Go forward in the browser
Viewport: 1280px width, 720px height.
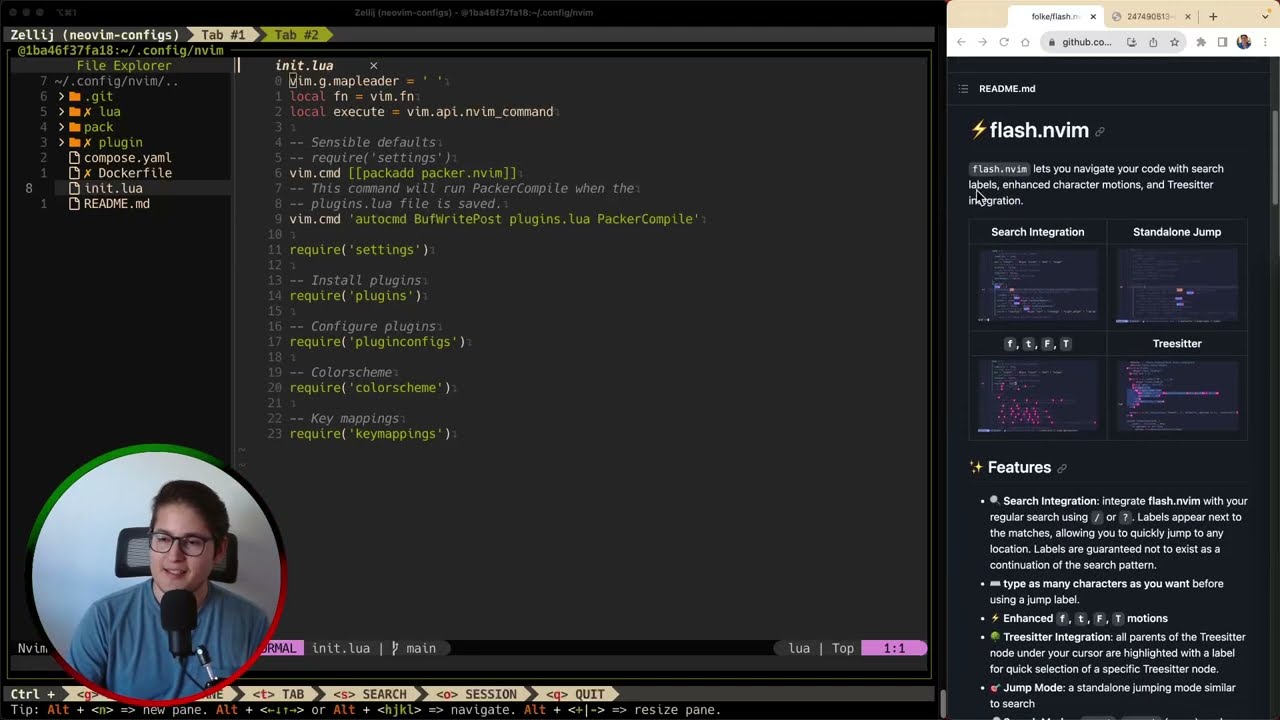point(982,42)
